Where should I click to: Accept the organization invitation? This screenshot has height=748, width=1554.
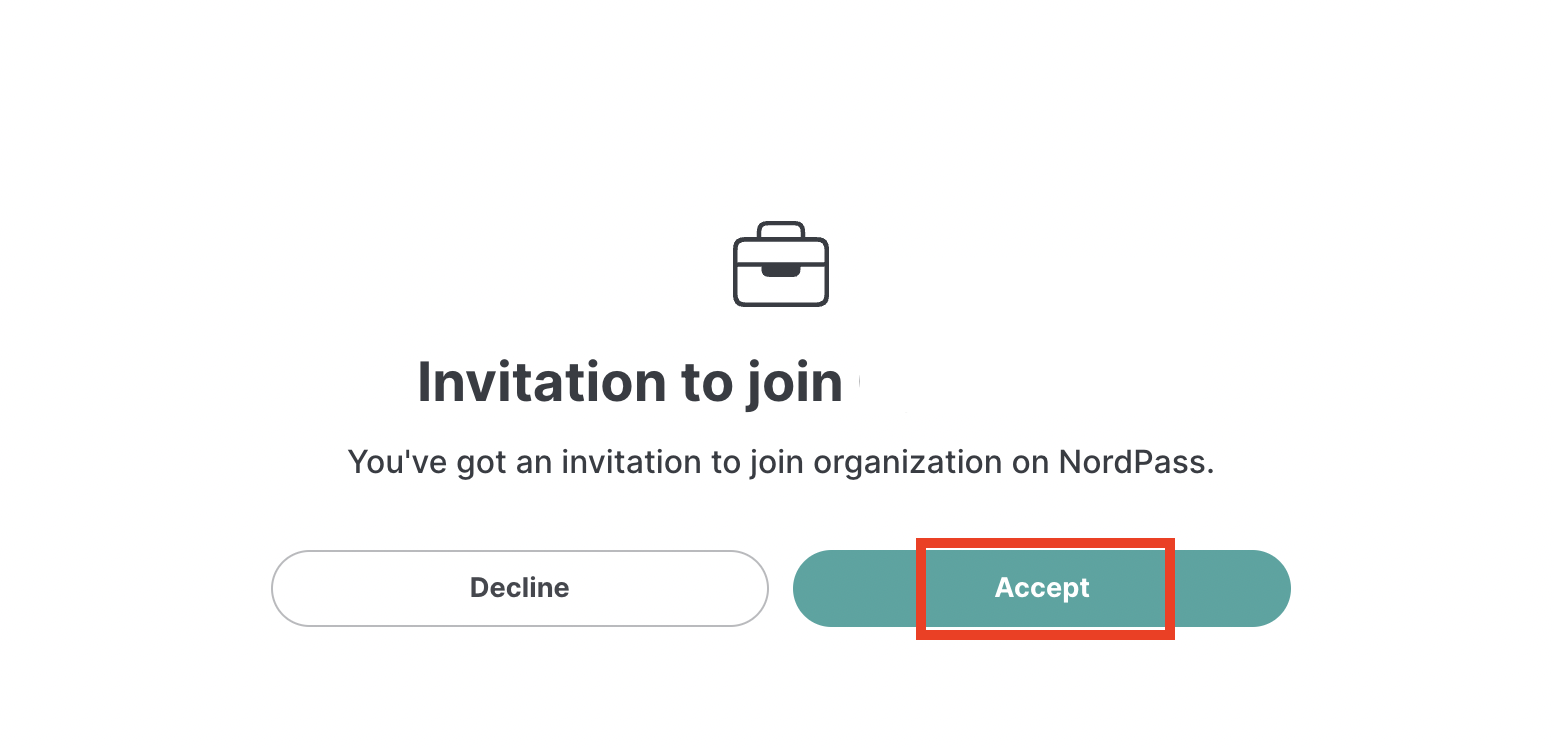point(1042,588)
